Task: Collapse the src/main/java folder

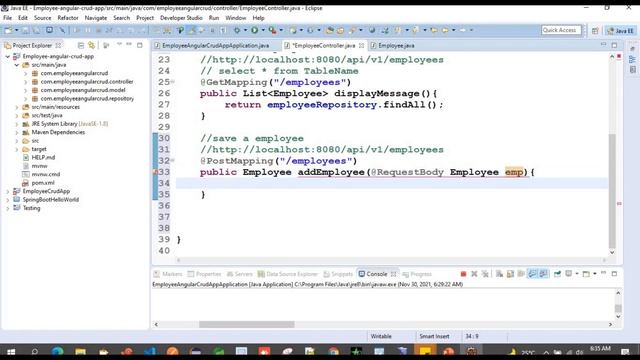Action: pyautogui.click(x=17, y=65)
